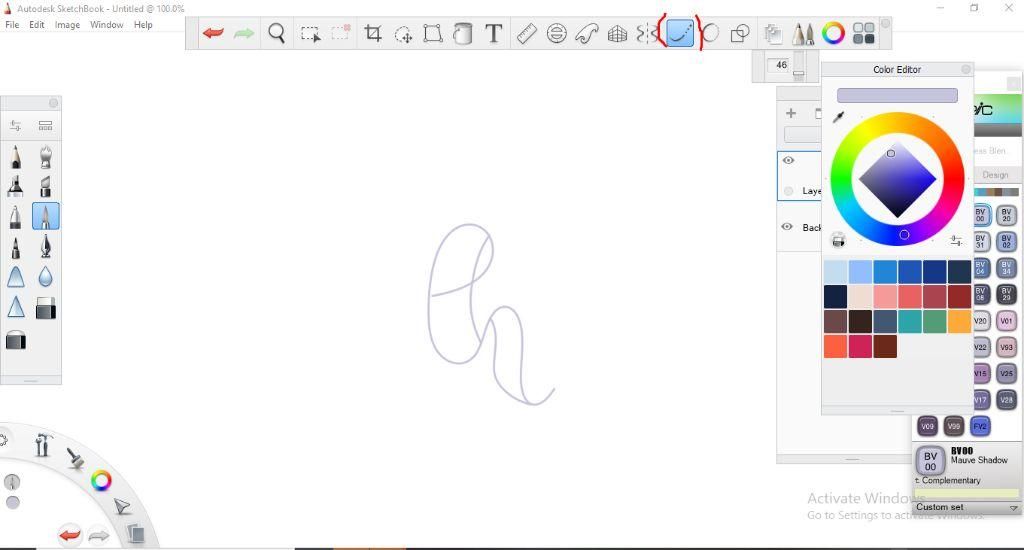Choose Copic FV2 color chip
The image size is (1024, 550).
point(980,426)
